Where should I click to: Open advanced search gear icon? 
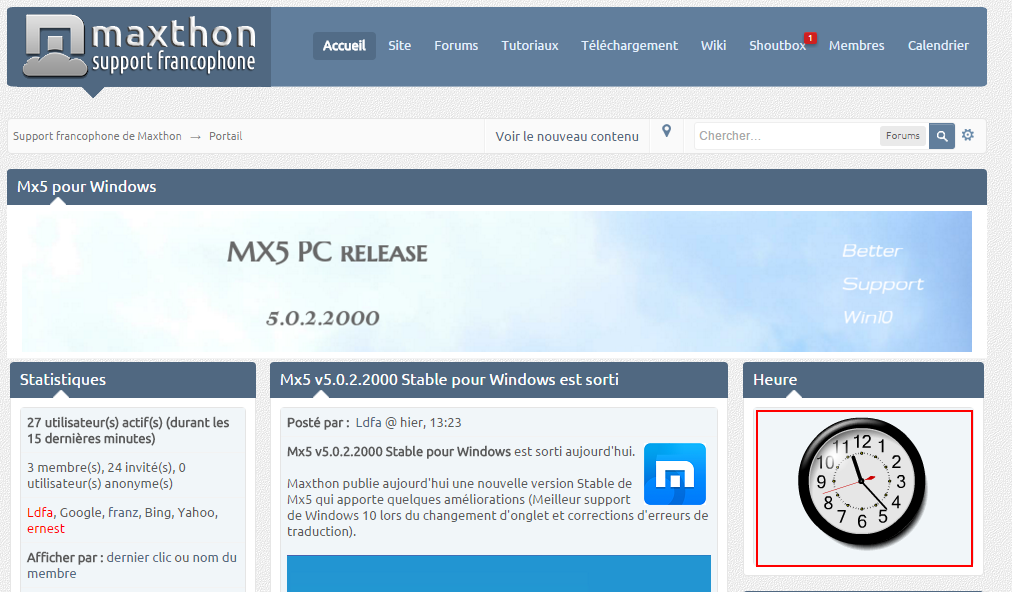[x=967, y=135]
